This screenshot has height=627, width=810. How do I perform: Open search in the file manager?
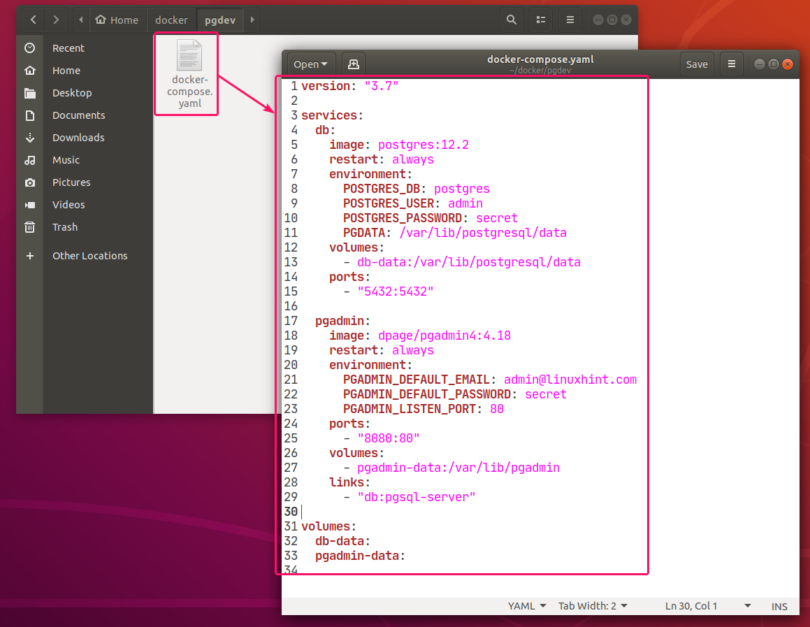(511, 19)
